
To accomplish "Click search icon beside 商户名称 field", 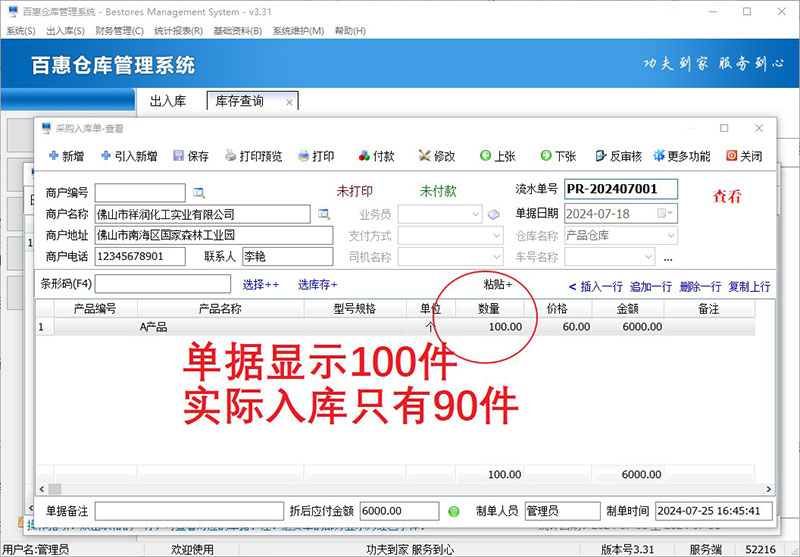I will [324, 214].
